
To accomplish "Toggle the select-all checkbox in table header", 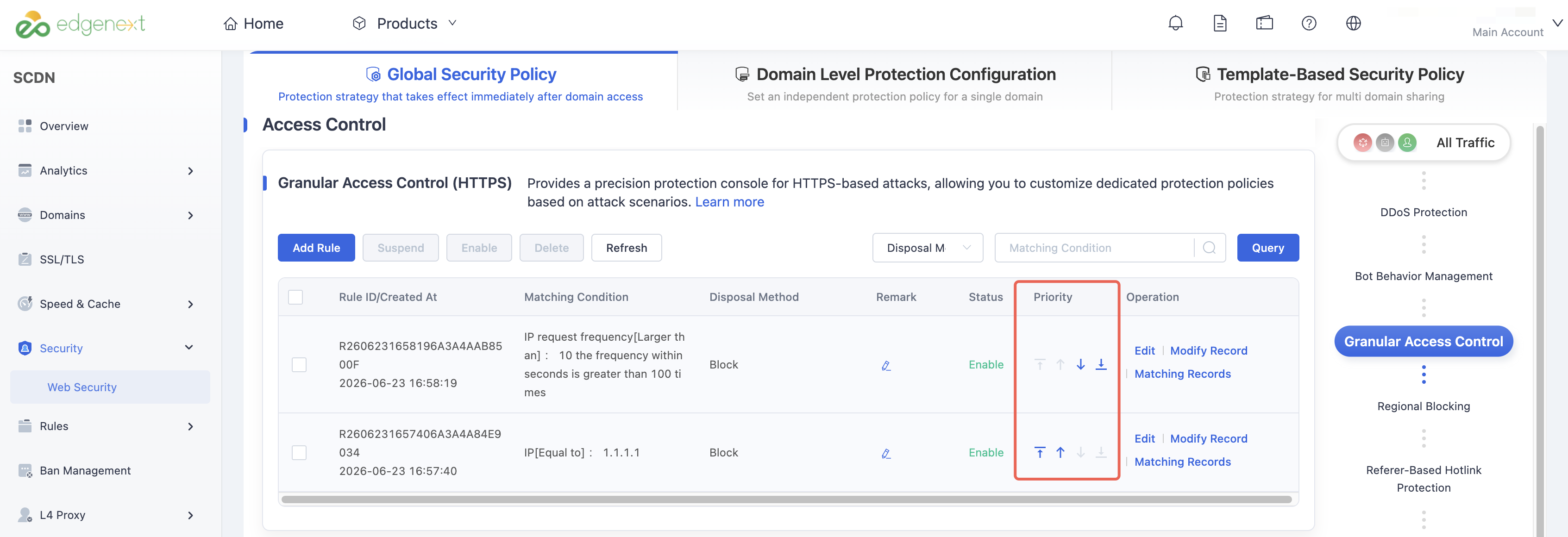I will tap(295, 297).
